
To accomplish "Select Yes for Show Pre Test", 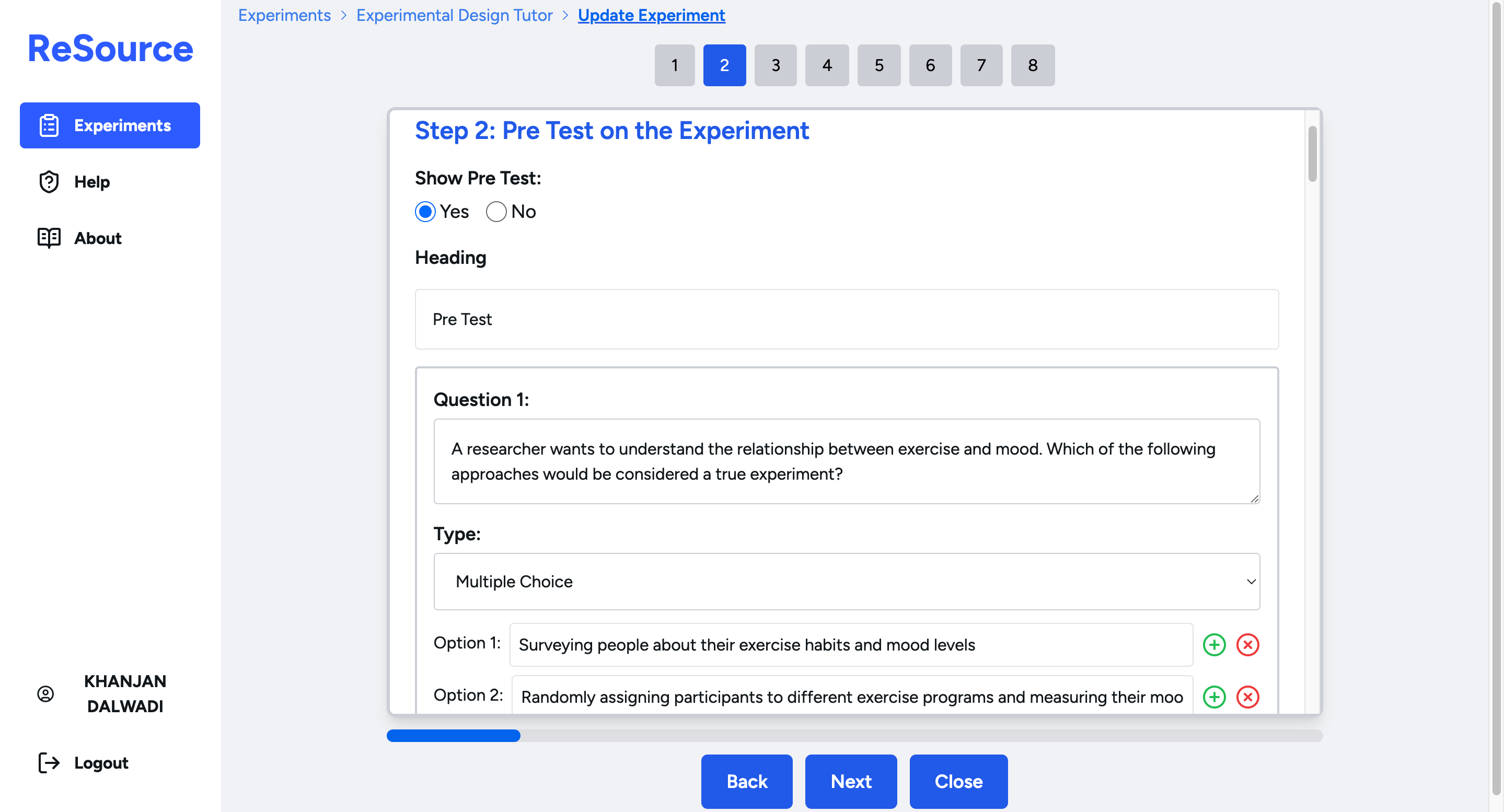I will point(425,211).
